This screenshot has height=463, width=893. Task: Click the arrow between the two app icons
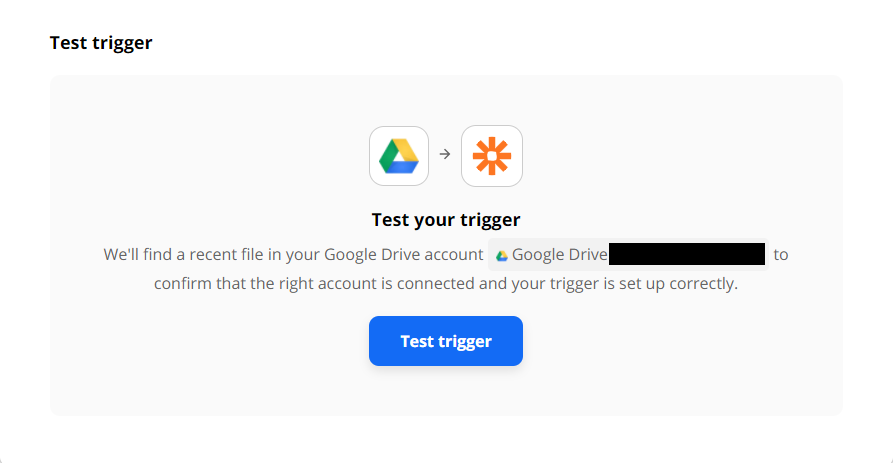pos(445,154)
